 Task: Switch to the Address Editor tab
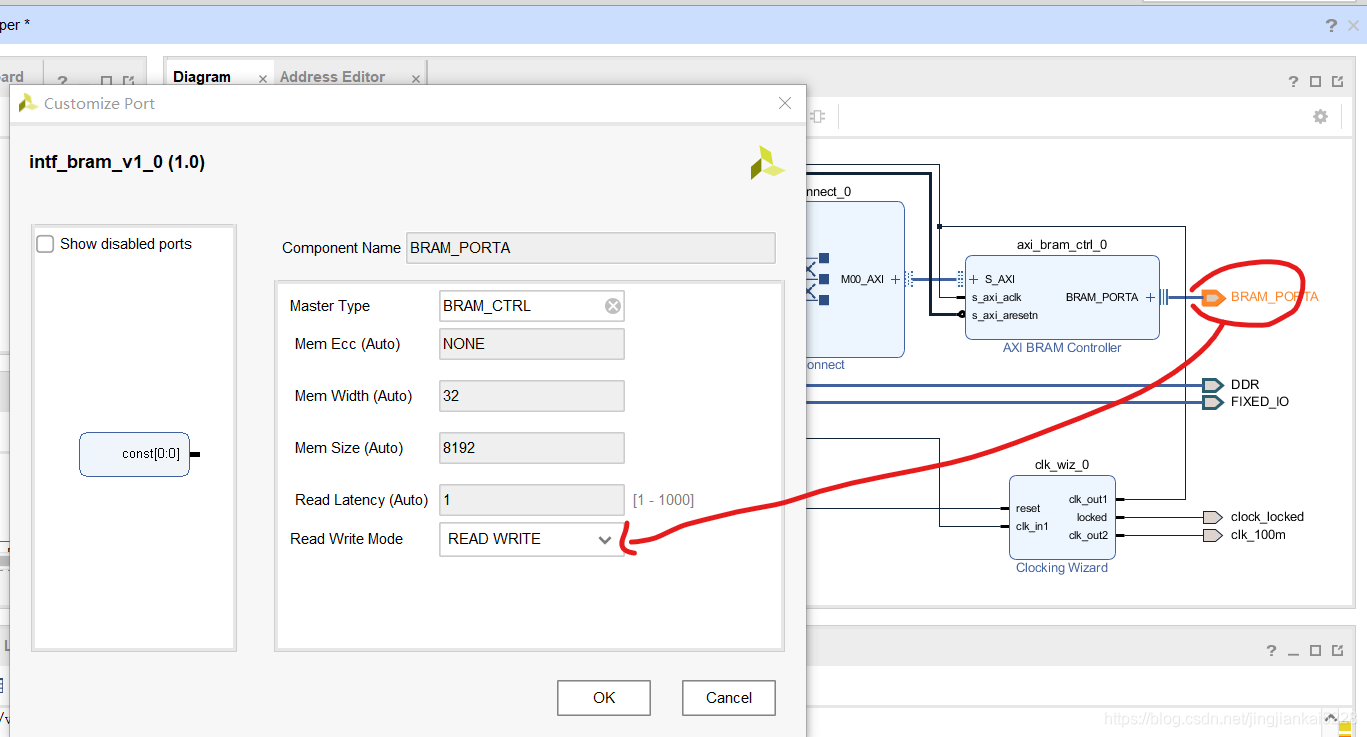click(x=332, y=77)
